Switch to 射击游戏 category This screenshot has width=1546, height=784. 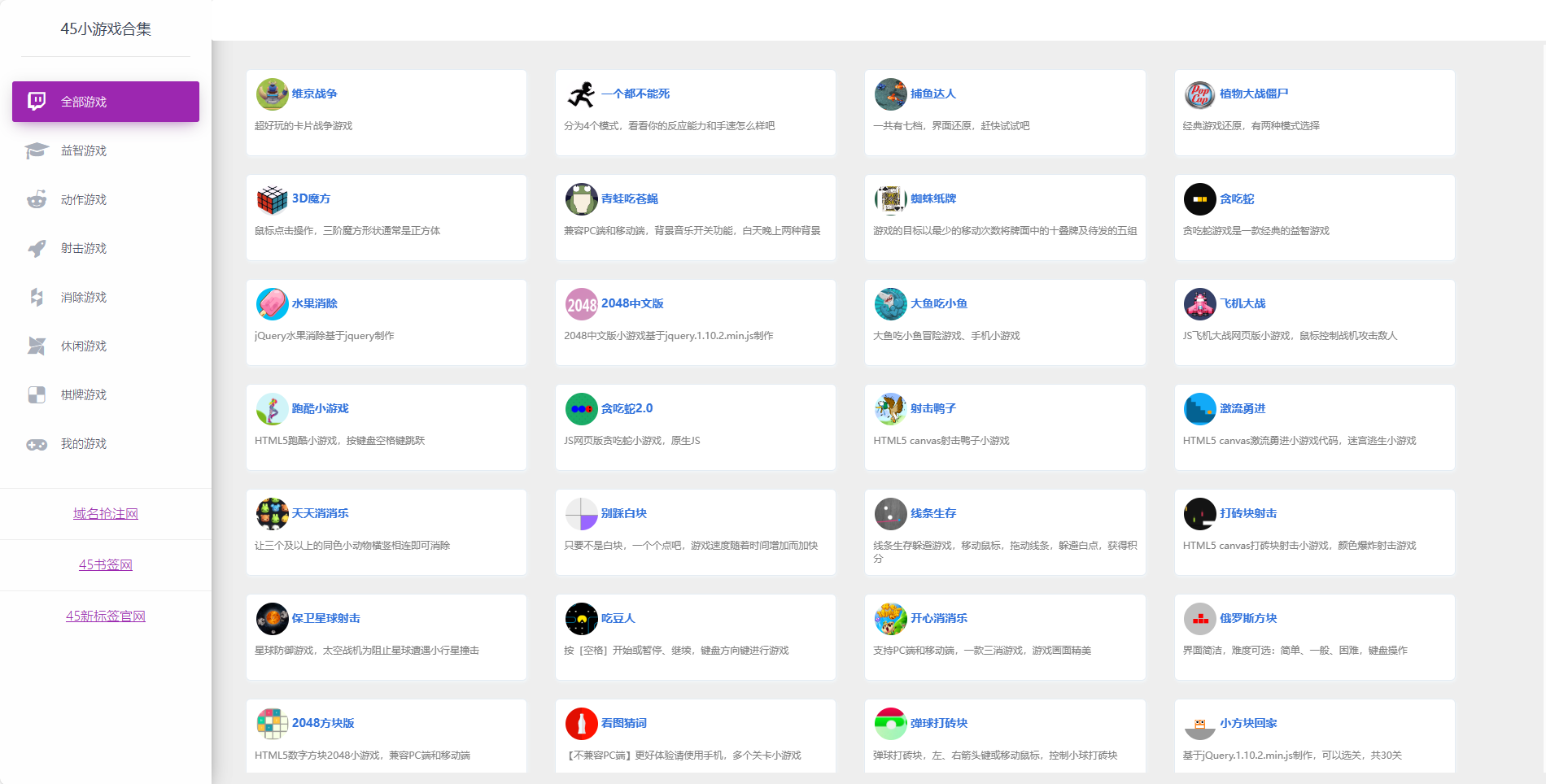coord(84,248)
